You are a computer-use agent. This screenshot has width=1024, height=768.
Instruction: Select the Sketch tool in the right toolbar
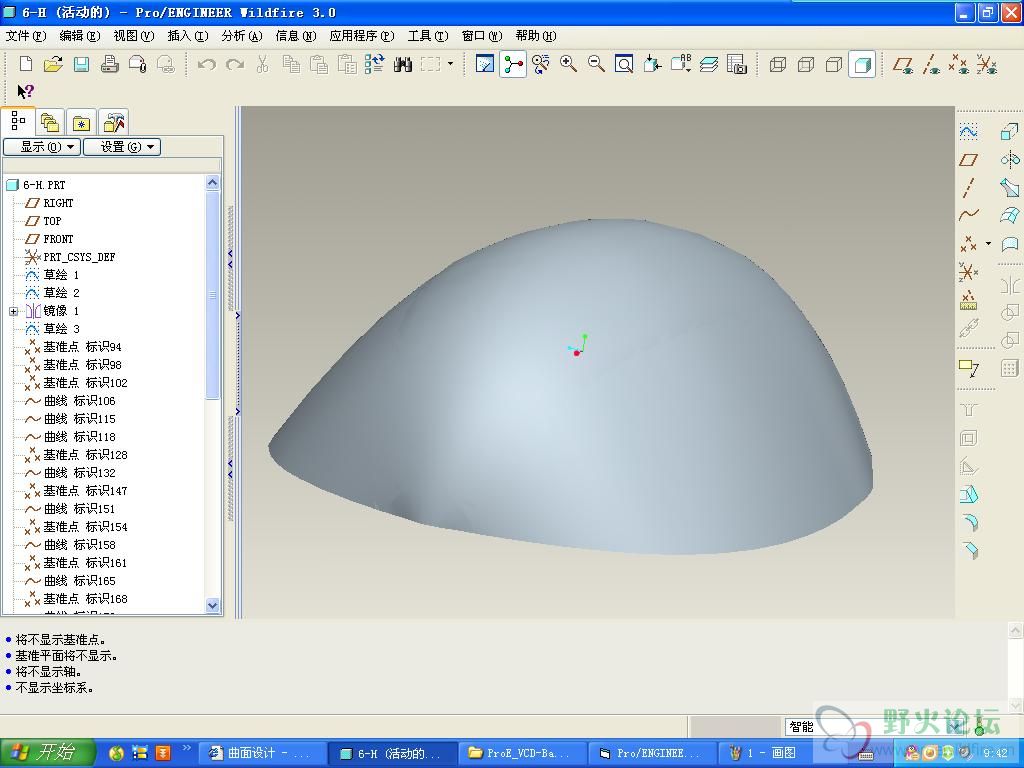point(968,132)
